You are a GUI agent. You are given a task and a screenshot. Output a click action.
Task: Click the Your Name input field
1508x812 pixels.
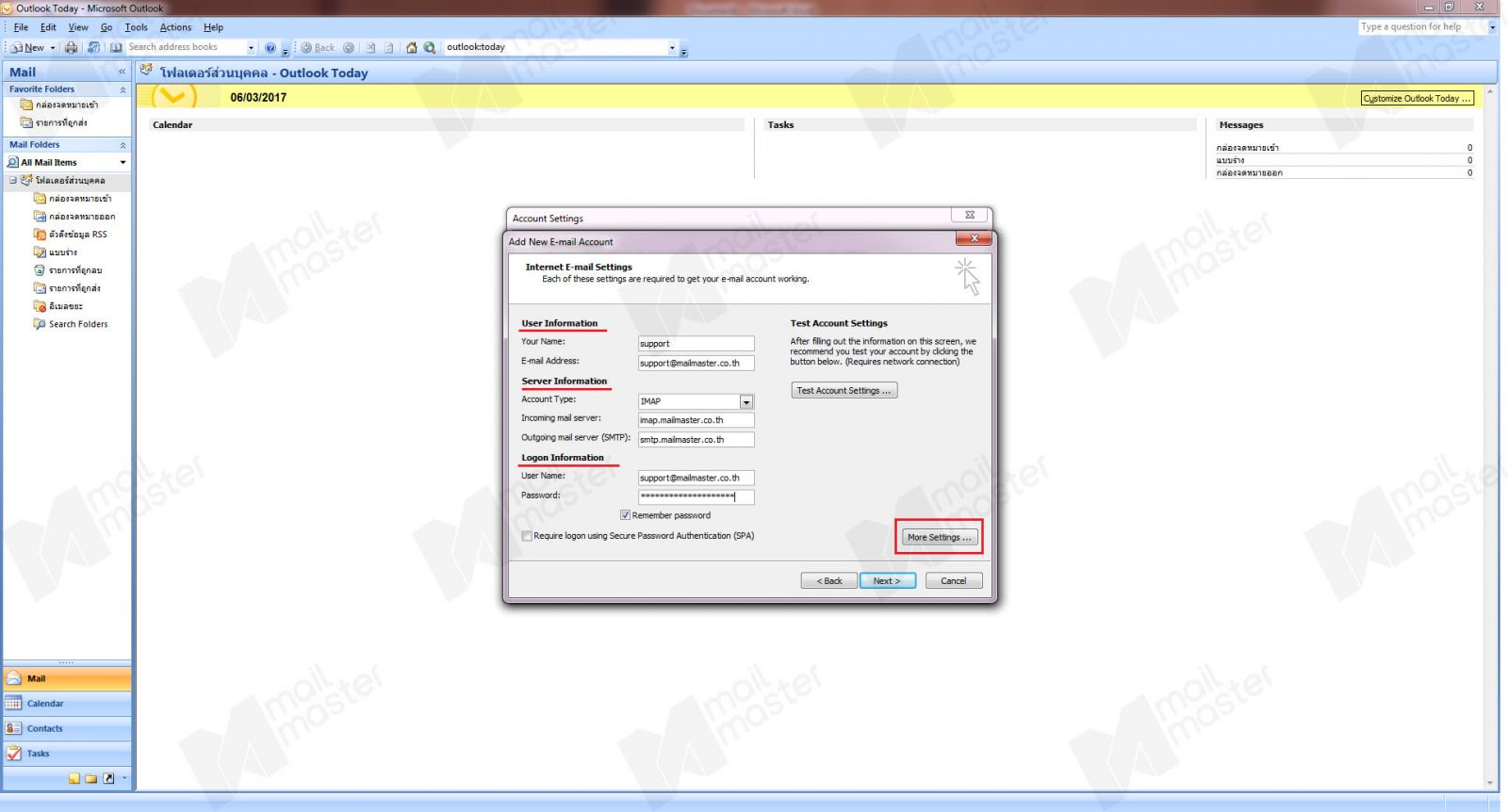pyautogui.click(x=696, y=344)
